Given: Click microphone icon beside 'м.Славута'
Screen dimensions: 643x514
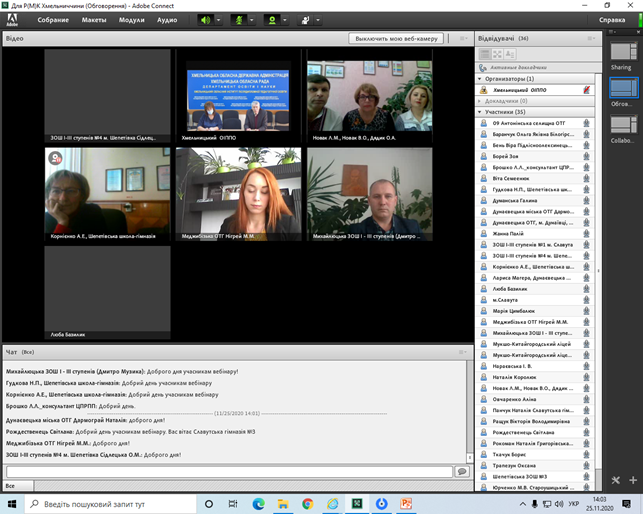Looking at the screenshot, I should pos(586,300).
